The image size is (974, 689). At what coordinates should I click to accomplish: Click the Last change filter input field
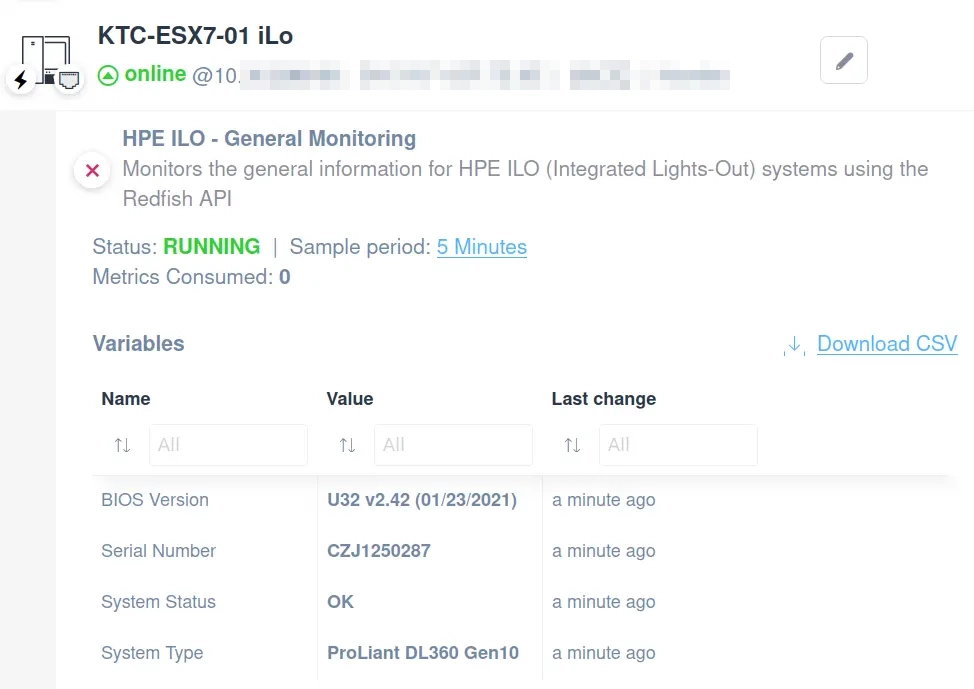(678, 445)
